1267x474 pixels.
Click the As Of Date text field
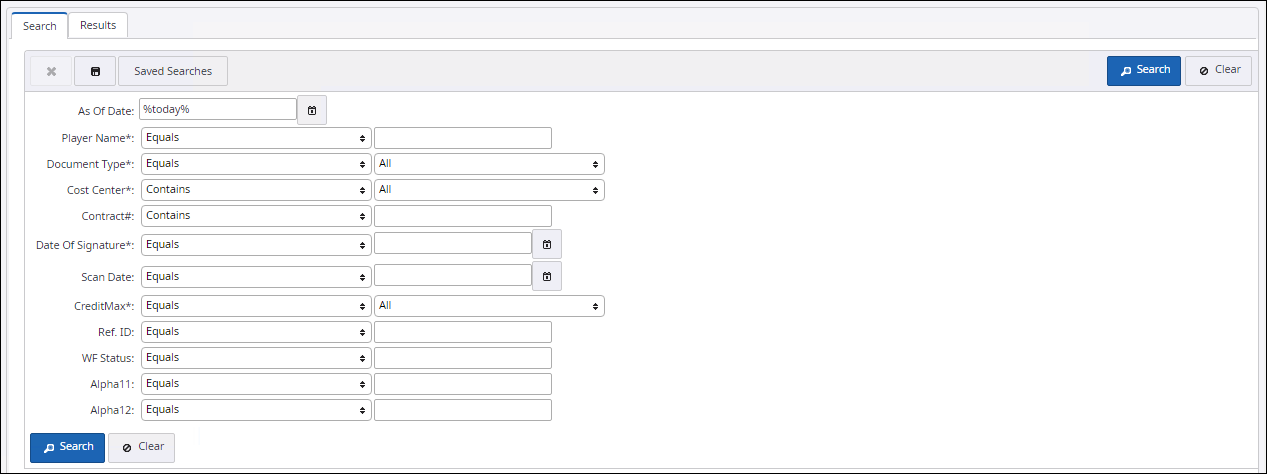(219, 109)
